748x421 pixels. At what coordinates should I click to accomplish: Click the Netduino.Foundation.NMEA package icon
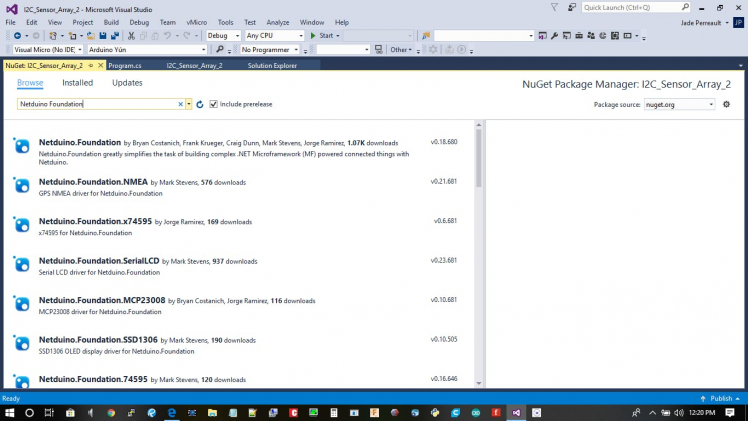tap(21, 185)
